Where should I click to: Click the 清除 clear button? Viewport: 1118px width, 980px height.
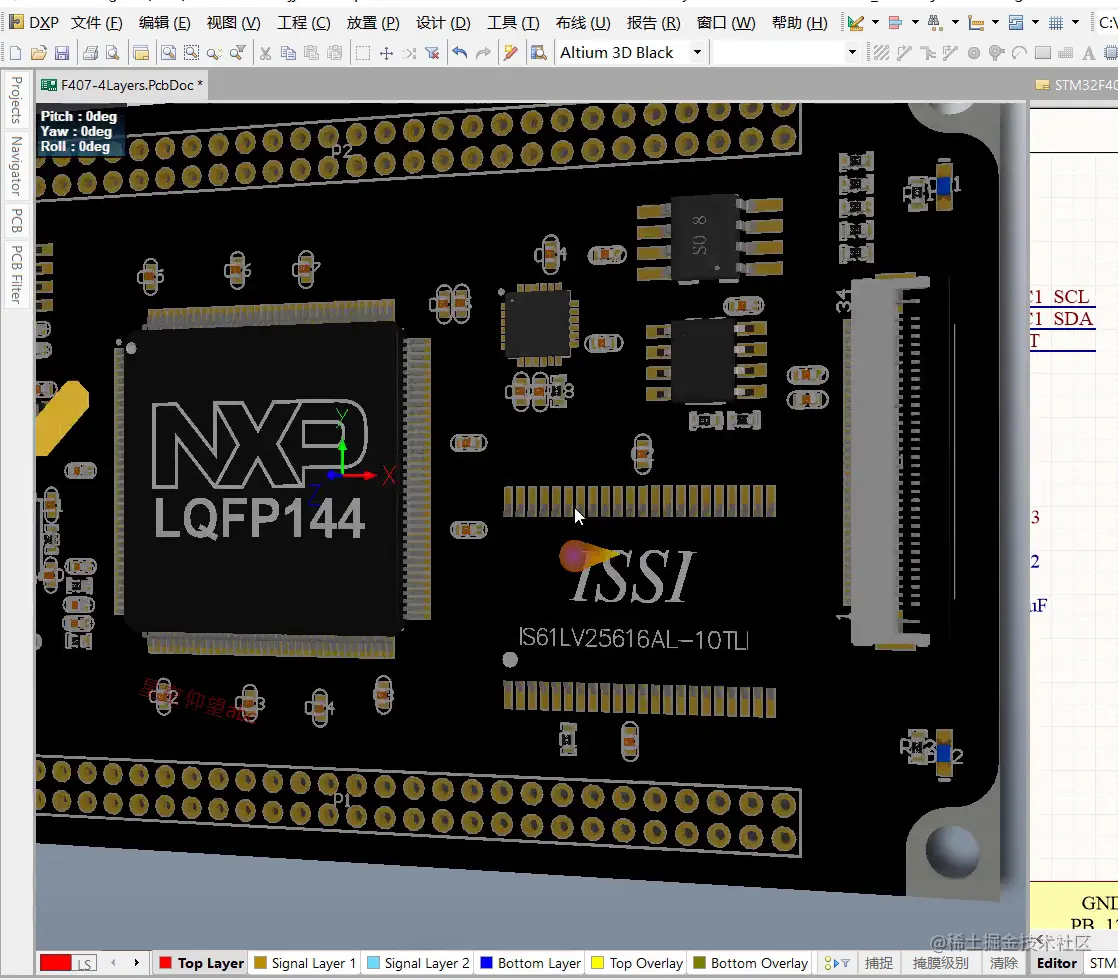(x=1003, y=963)
